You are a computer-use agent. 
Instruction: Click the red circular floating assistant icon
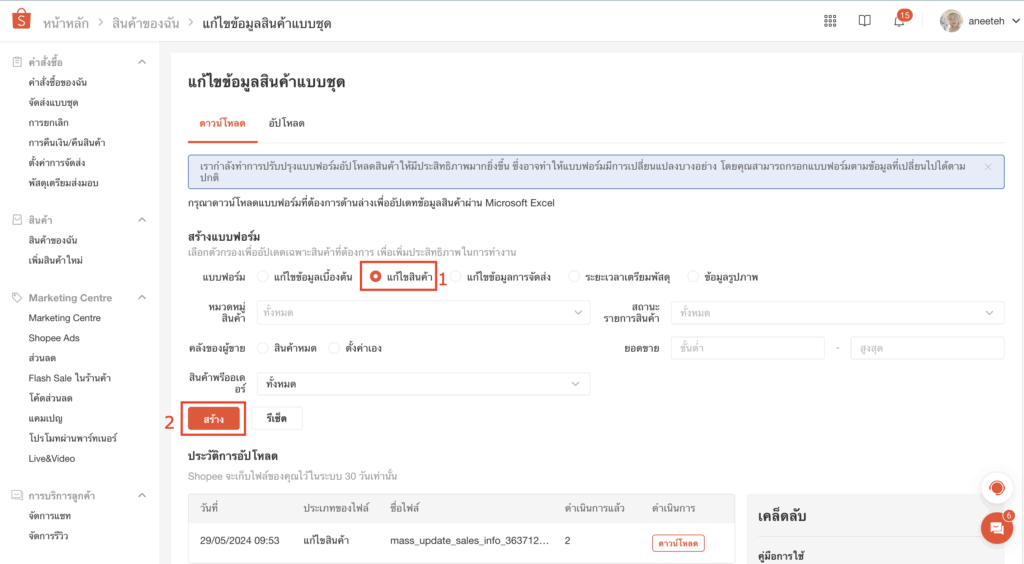[997, 488]
